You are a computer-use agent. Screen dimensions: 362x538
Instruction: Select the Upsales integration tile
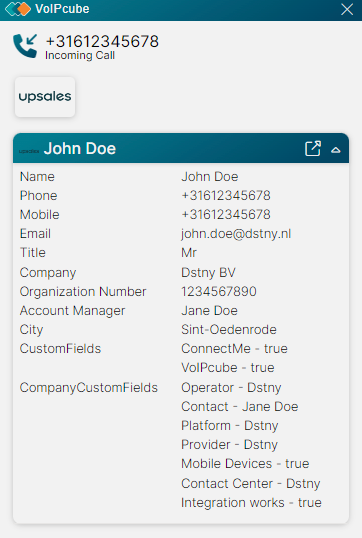click(45, 97)
